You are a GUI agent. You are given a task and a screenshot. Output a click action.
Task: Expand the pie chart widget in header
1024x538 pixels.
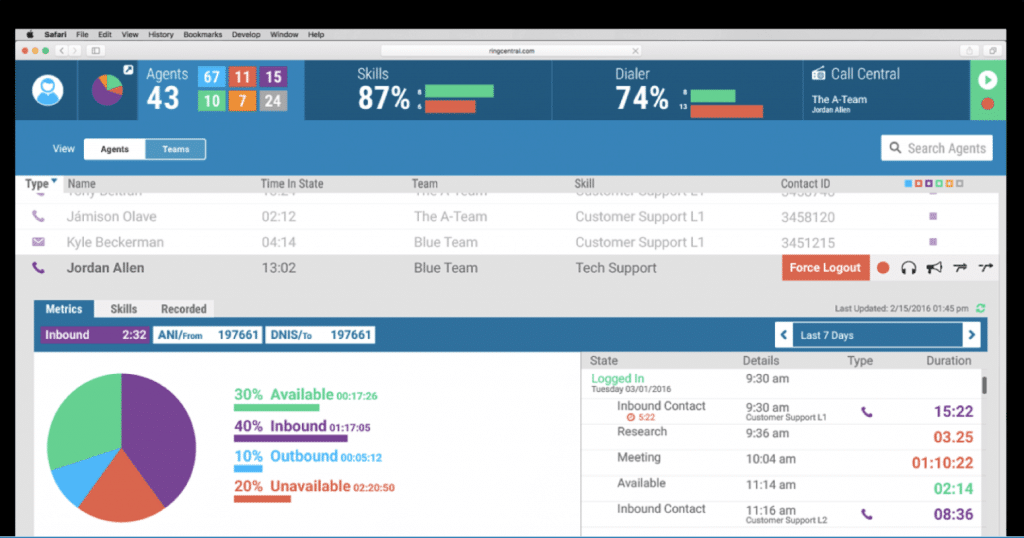coord(128,69)
